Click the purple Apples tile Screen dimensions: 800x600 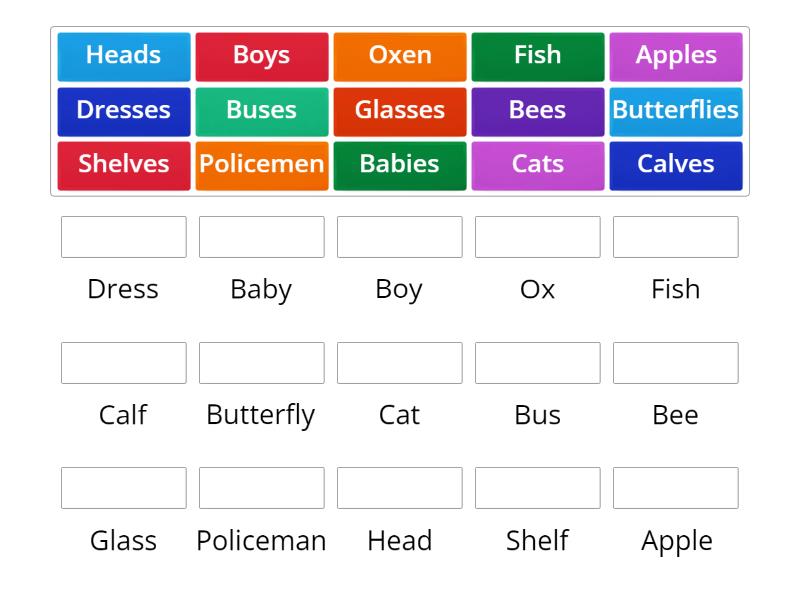[675, 56]
